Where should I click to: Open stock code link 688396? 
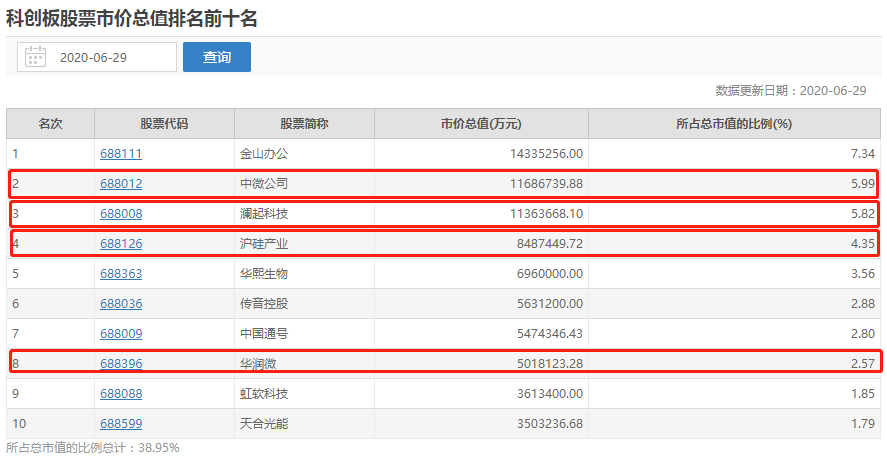121,364
